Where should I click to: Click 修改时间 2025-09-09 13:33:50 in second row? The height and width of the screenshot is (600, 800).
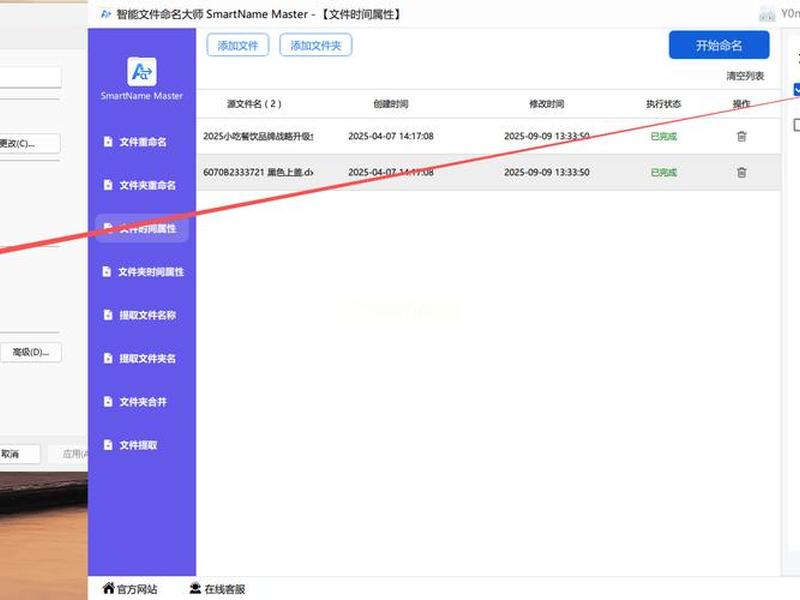(547, 172)
